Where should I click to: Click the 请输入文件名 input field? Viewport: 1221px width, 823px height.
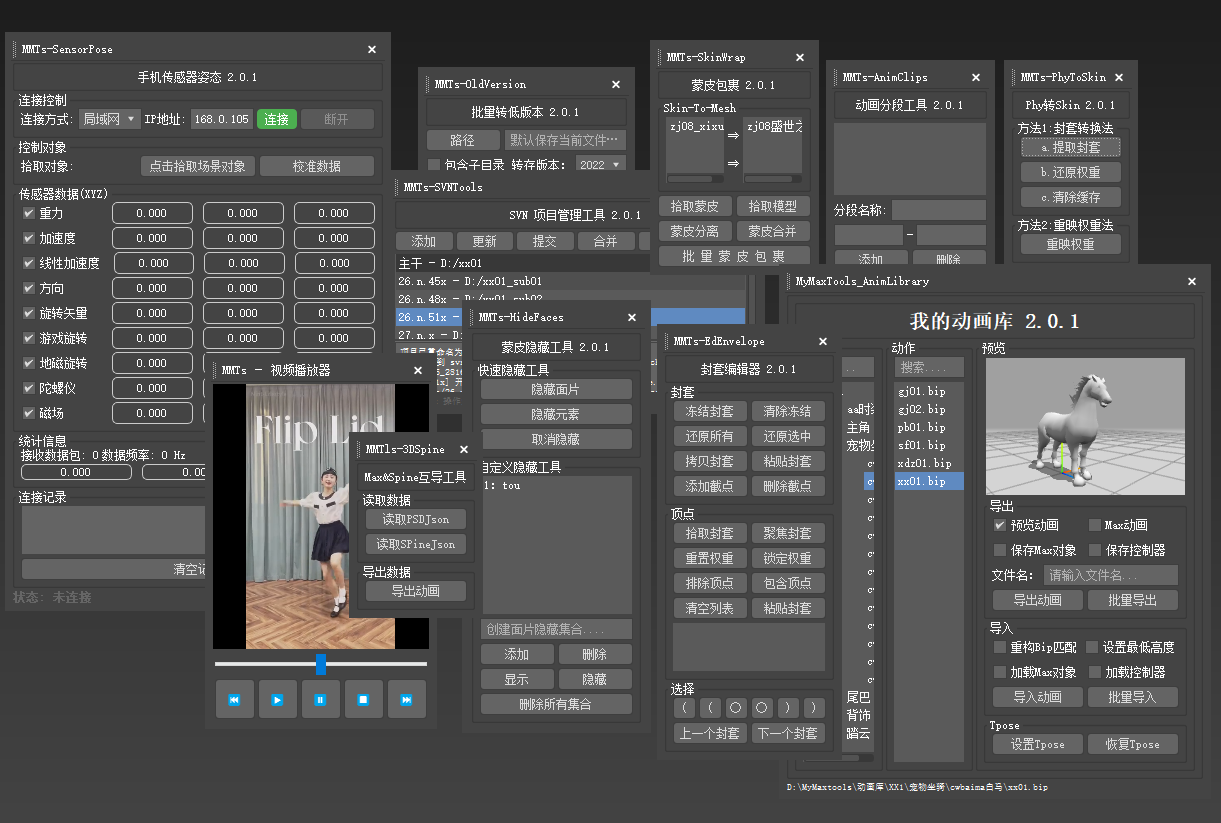pyautogui.click(x=1110, y=576)
